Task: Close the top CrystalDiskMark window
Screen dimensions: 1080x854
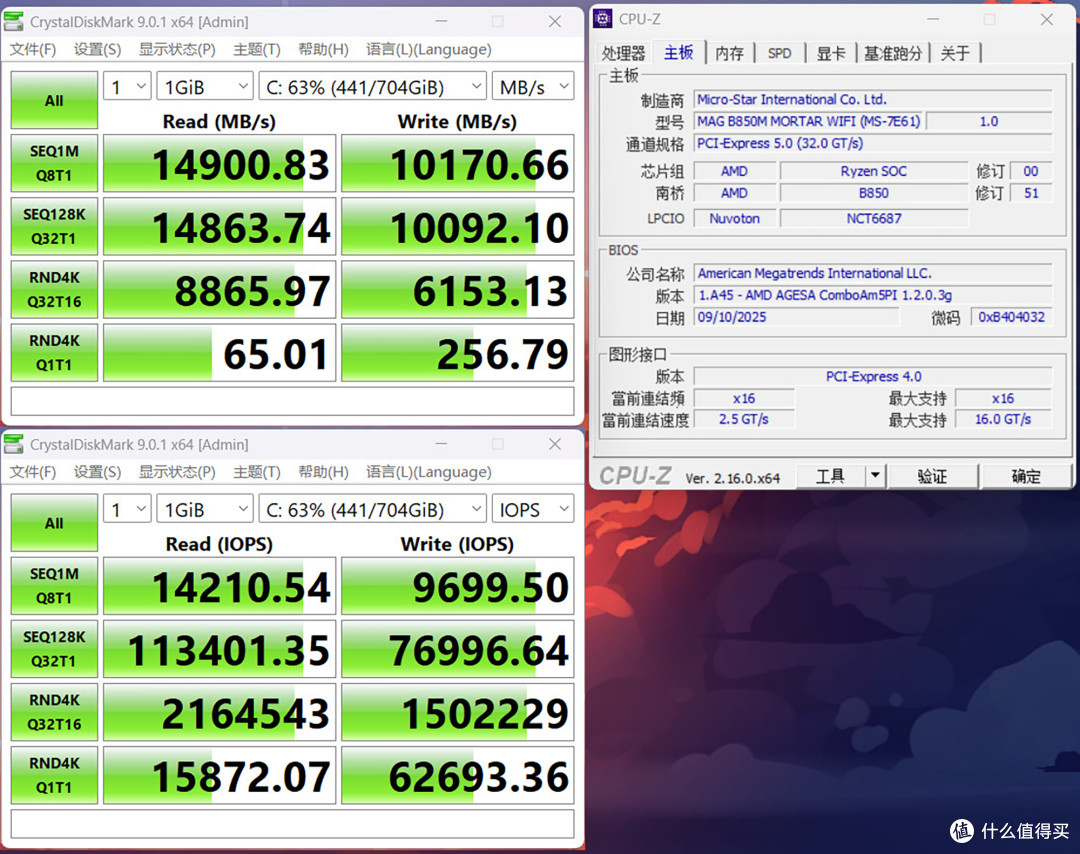Action: [x=555, y=22]
